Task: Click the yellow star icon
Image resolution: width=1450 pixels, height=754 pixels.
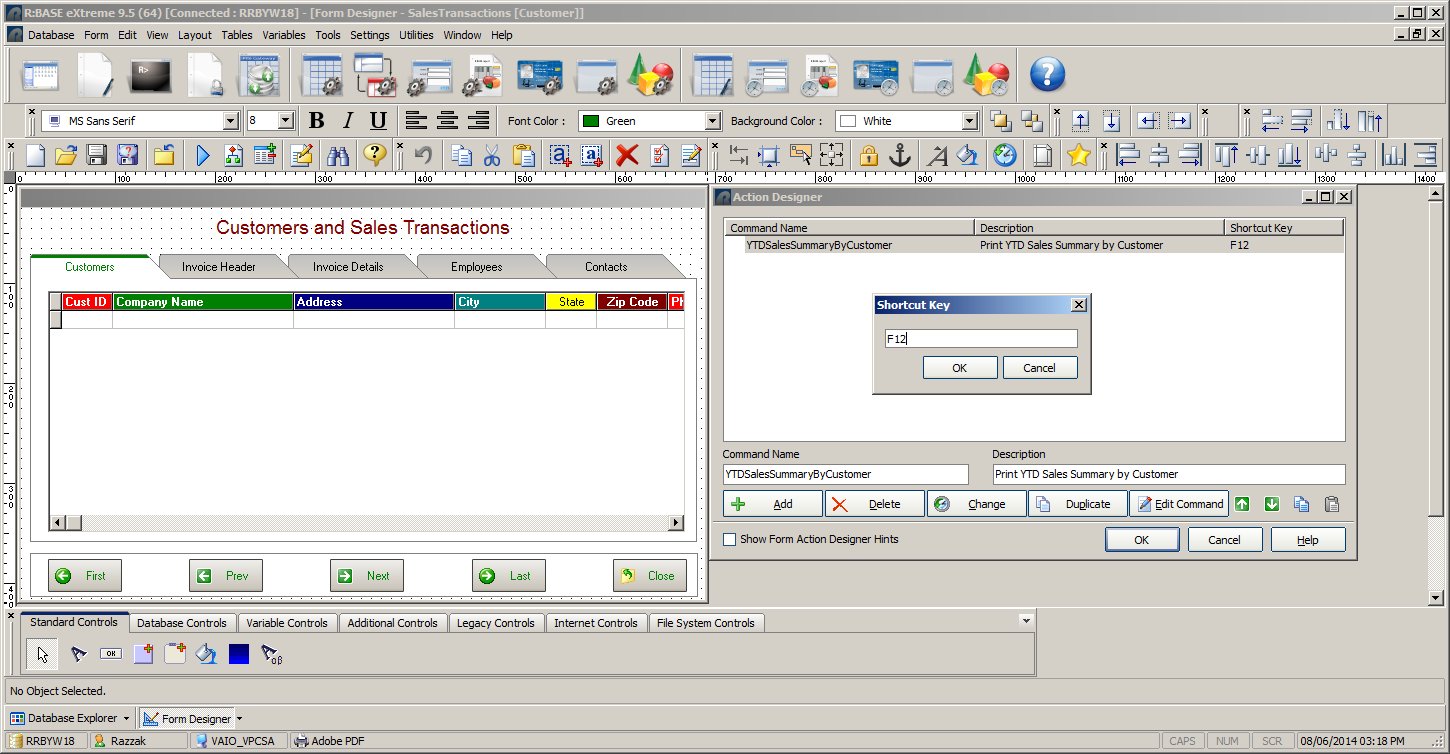Action: [1078, 155]
